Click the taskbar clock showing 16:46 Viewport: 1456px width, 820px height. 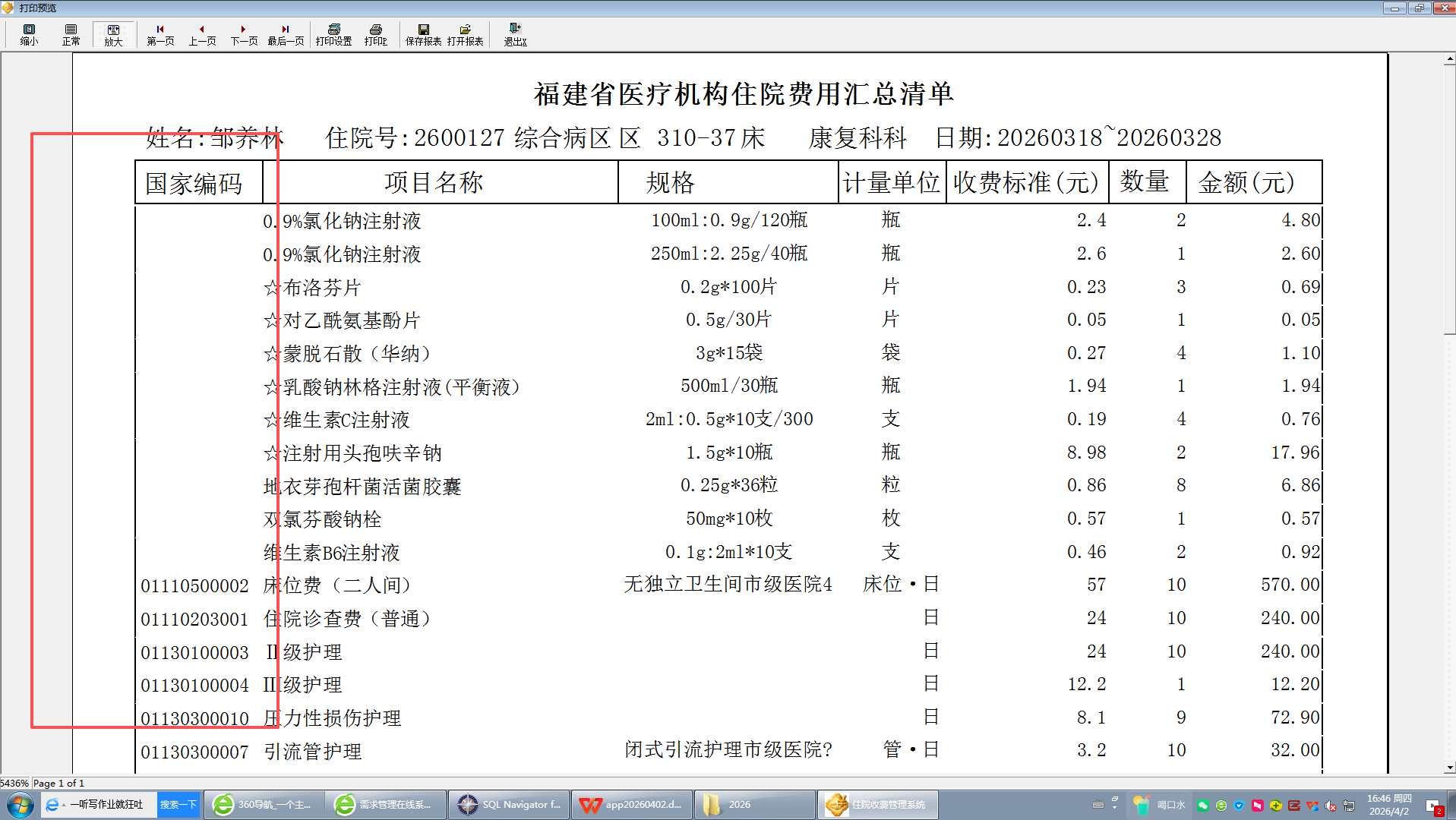click(1389, 805)
